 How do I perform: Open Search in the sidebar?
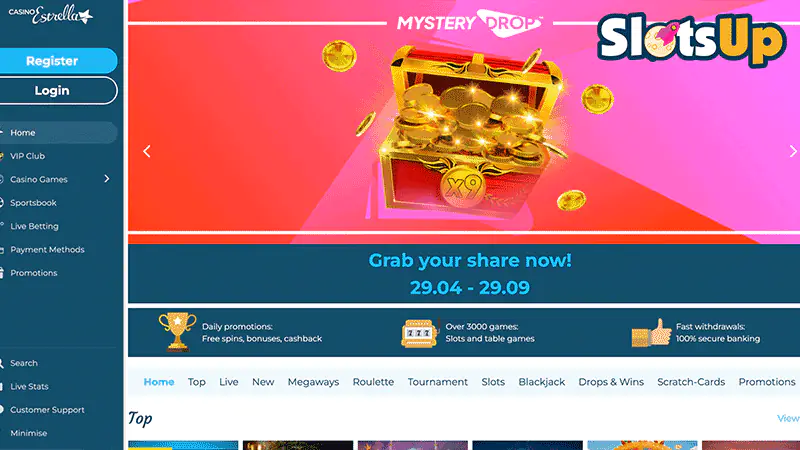click(23, 363)
